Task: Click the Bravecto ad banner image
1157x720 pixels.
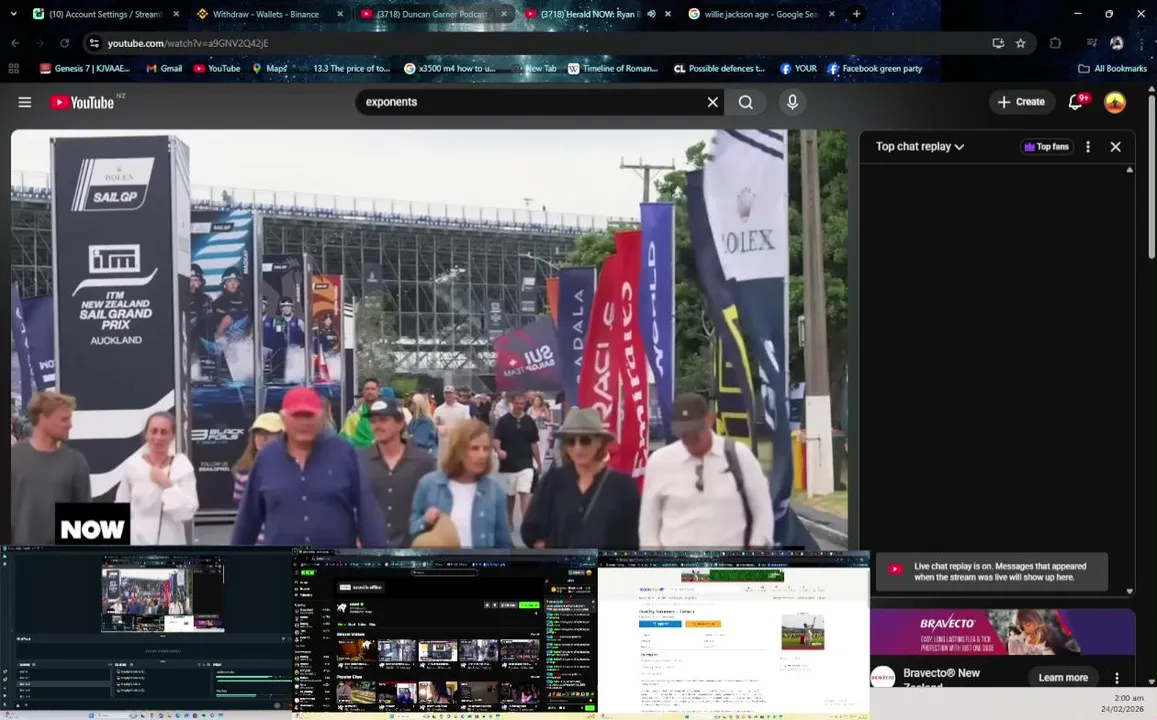Action: tap(1002, 632)
